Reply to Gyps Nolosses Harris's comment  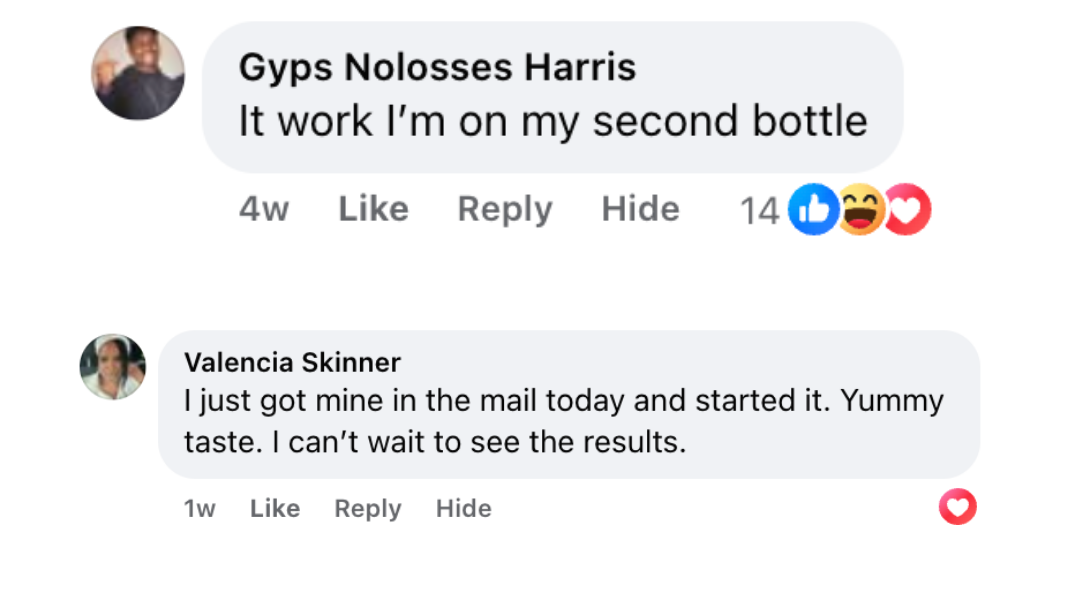(x=504, y=209)
